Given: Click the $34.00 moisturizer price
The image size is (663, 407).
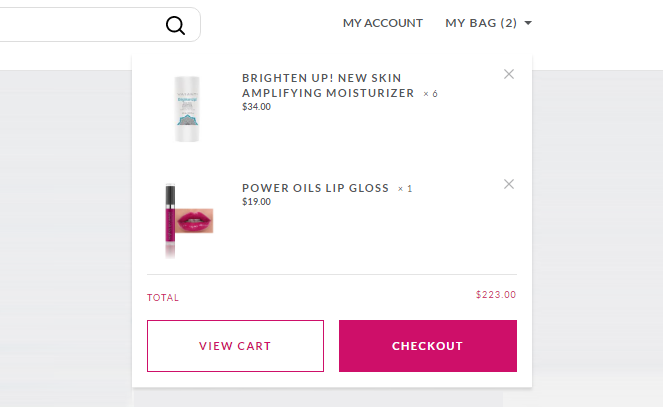Looking at the screenshot, I should pos(256,107).
